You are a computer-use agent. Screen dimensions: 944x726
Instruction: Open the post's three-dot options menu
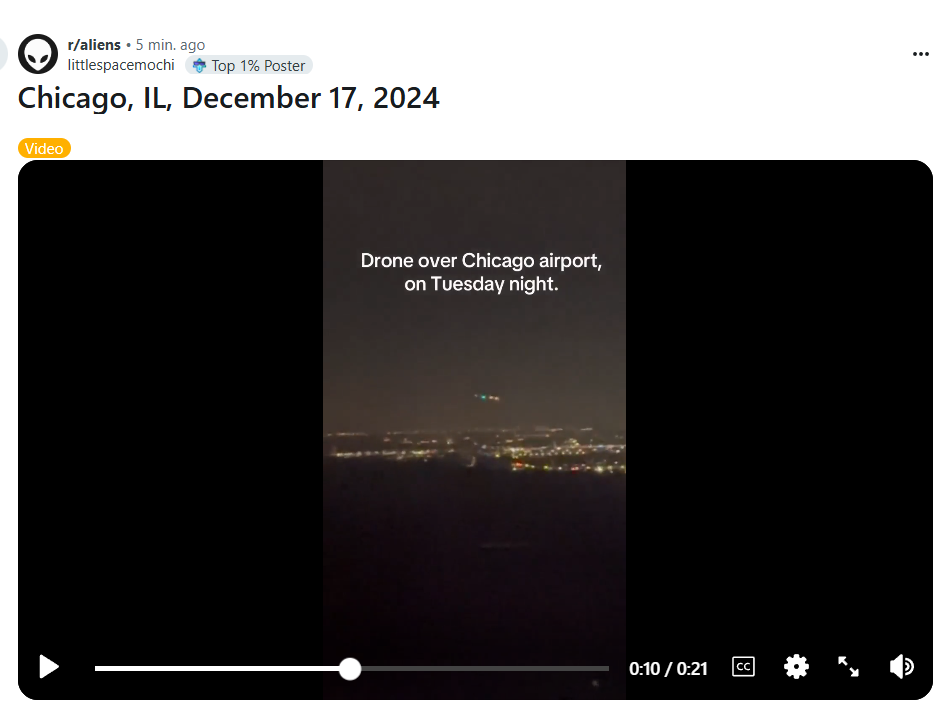921,54
